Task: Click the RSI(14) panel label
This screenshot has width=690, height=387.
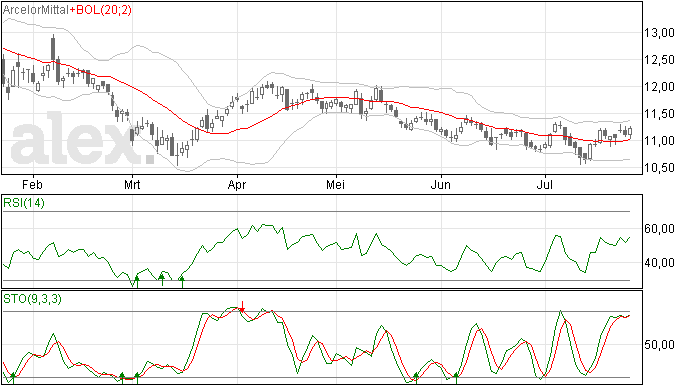Action: click(24, 203)
